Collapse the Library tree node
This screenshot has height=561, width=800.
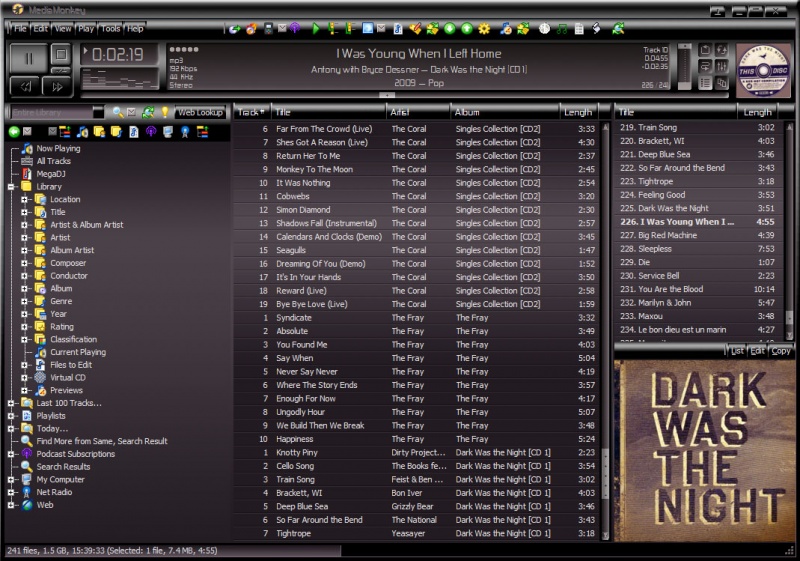(x=11, y=187)
